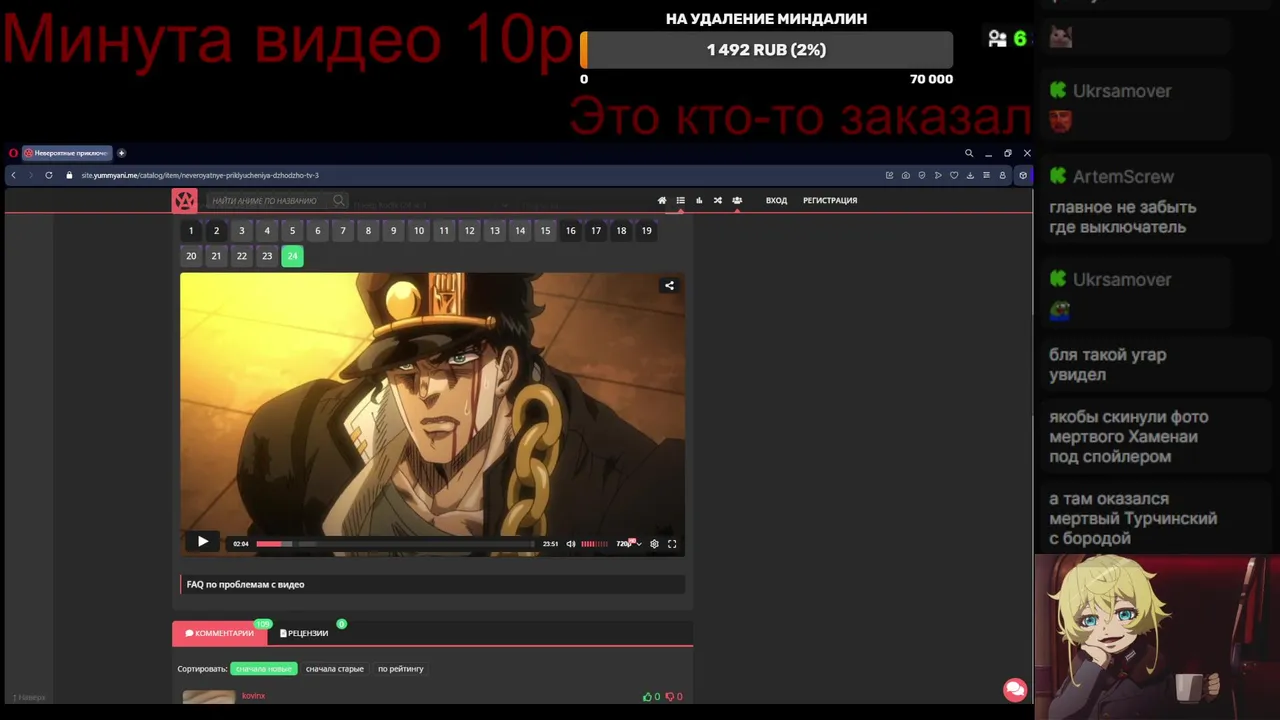Adjust the video volume level bar
The height and width of the screenshot is (720, 1280).
click(x=594, y=544)
